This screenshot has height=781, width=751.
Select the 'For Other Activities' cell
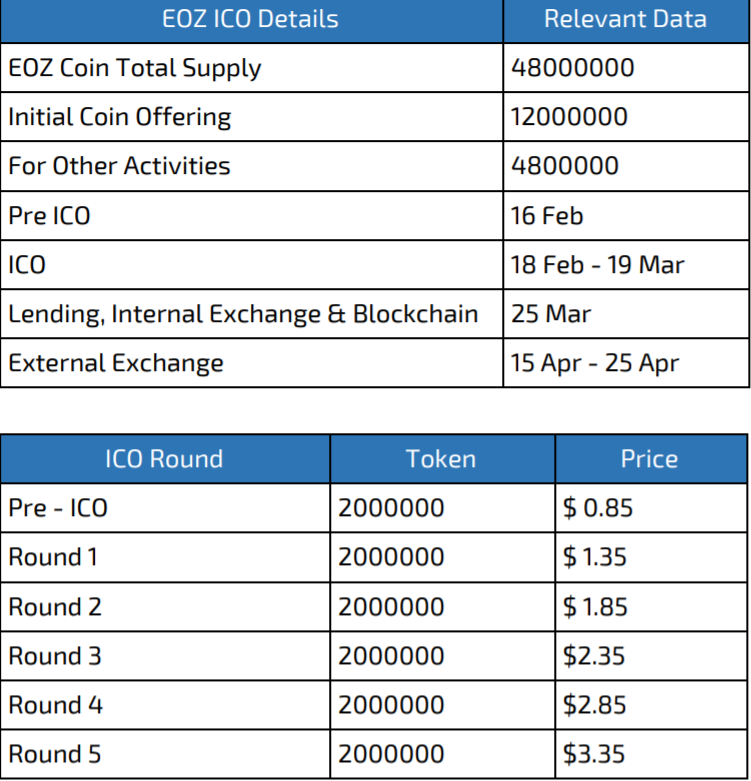pyautogui.click(x=119, y=166)
